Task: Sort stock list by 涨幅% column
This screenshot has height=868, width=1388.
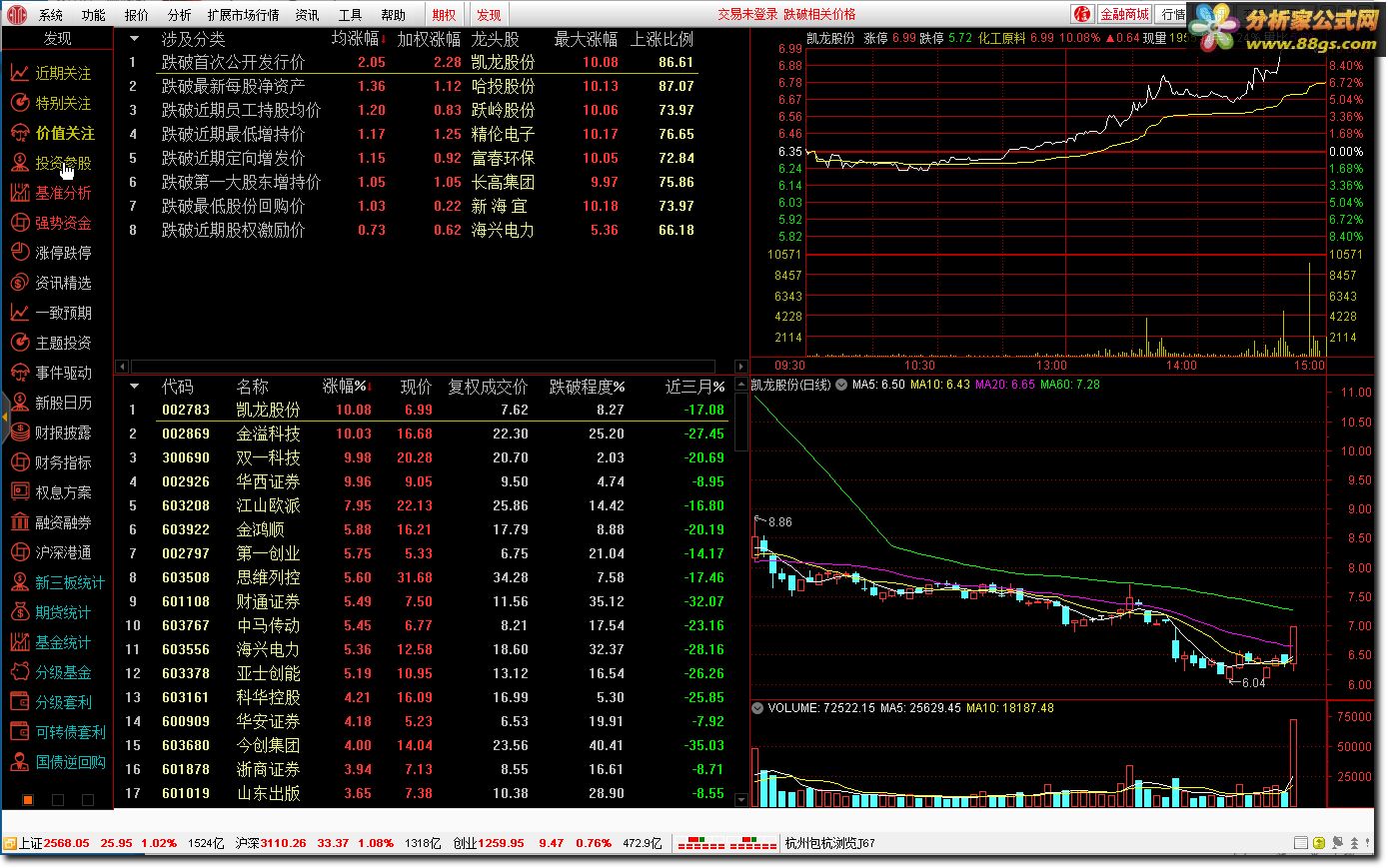Action: [346, 386]
